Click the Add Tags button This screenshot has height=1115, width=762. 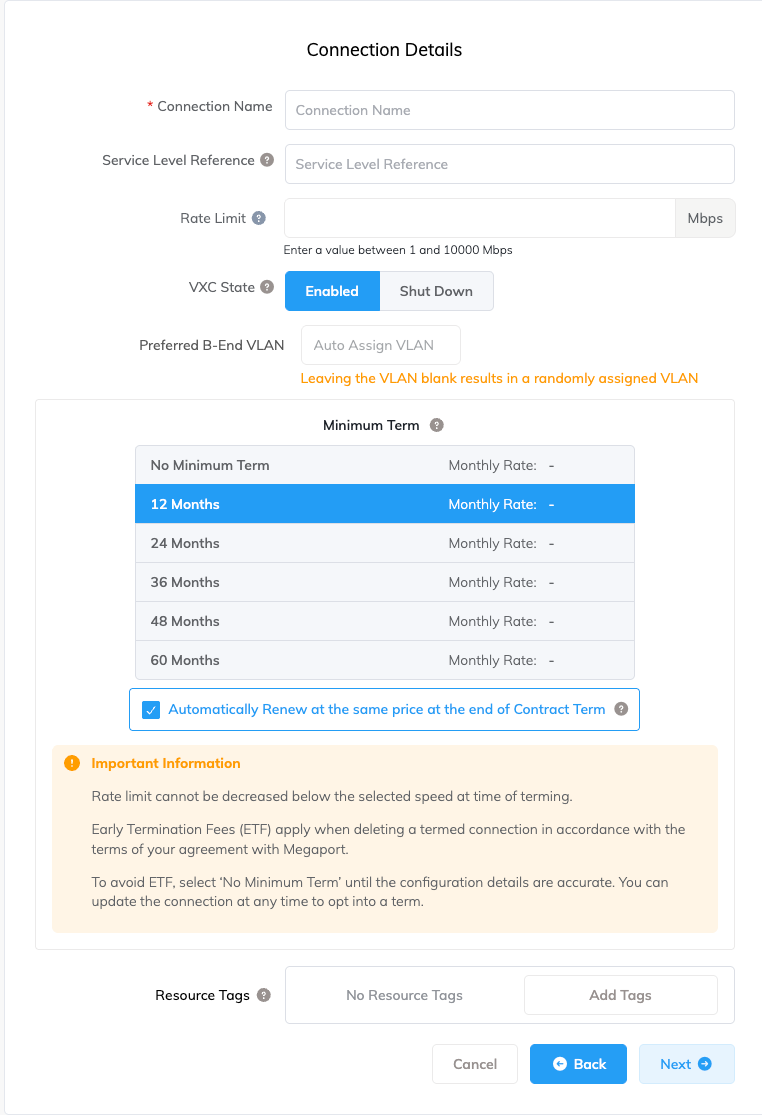click(620, 995)
